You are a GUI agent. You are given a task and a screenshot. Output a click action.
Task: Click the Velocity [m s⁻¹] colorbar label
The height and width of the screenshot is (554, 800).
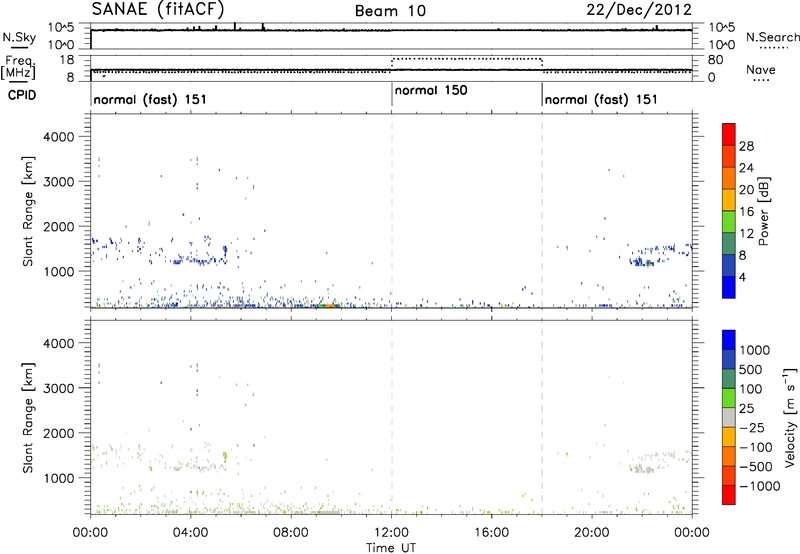[x=790, y=417]
